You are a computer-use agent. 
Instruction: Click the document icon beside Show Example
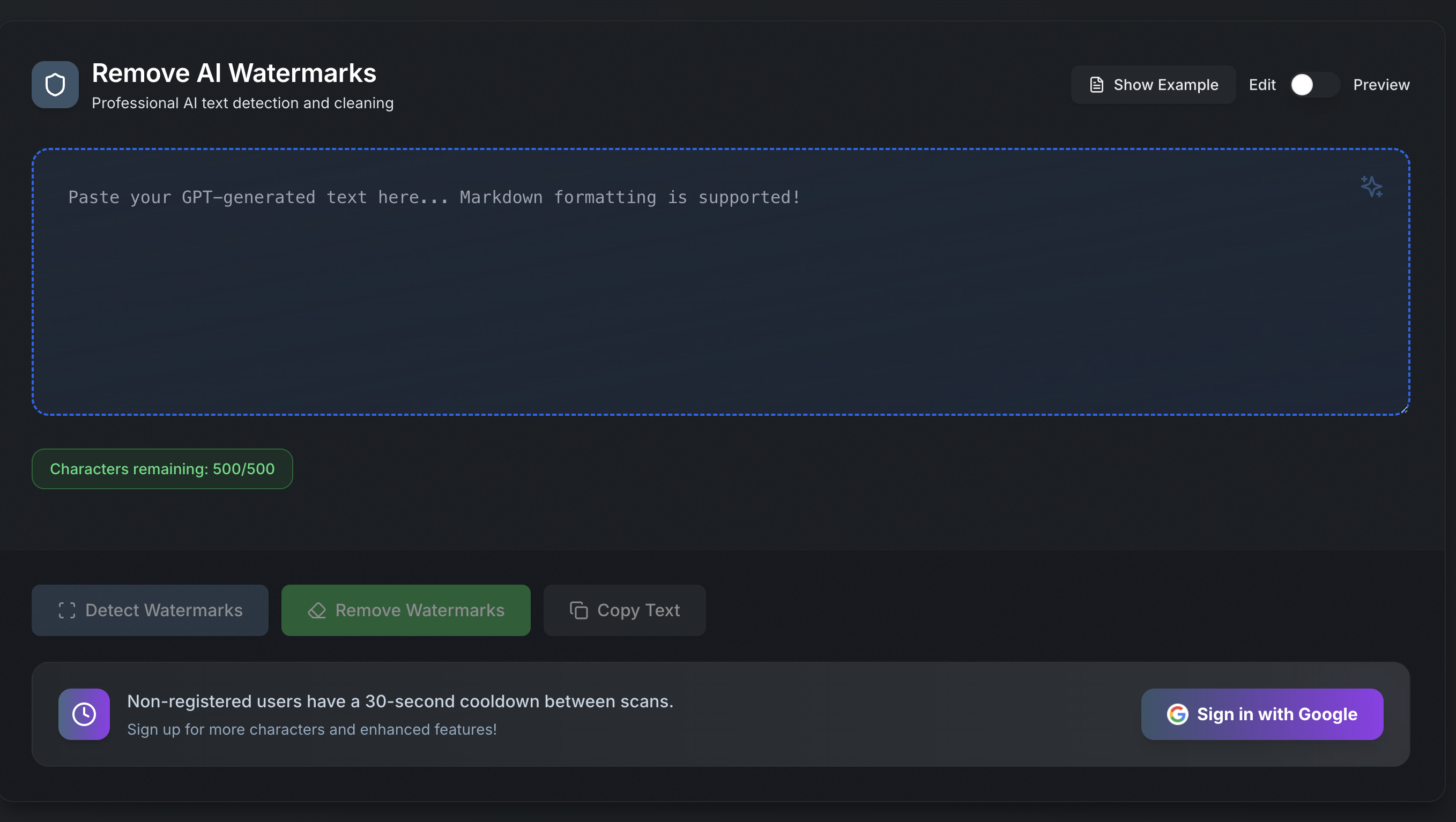1096,85
